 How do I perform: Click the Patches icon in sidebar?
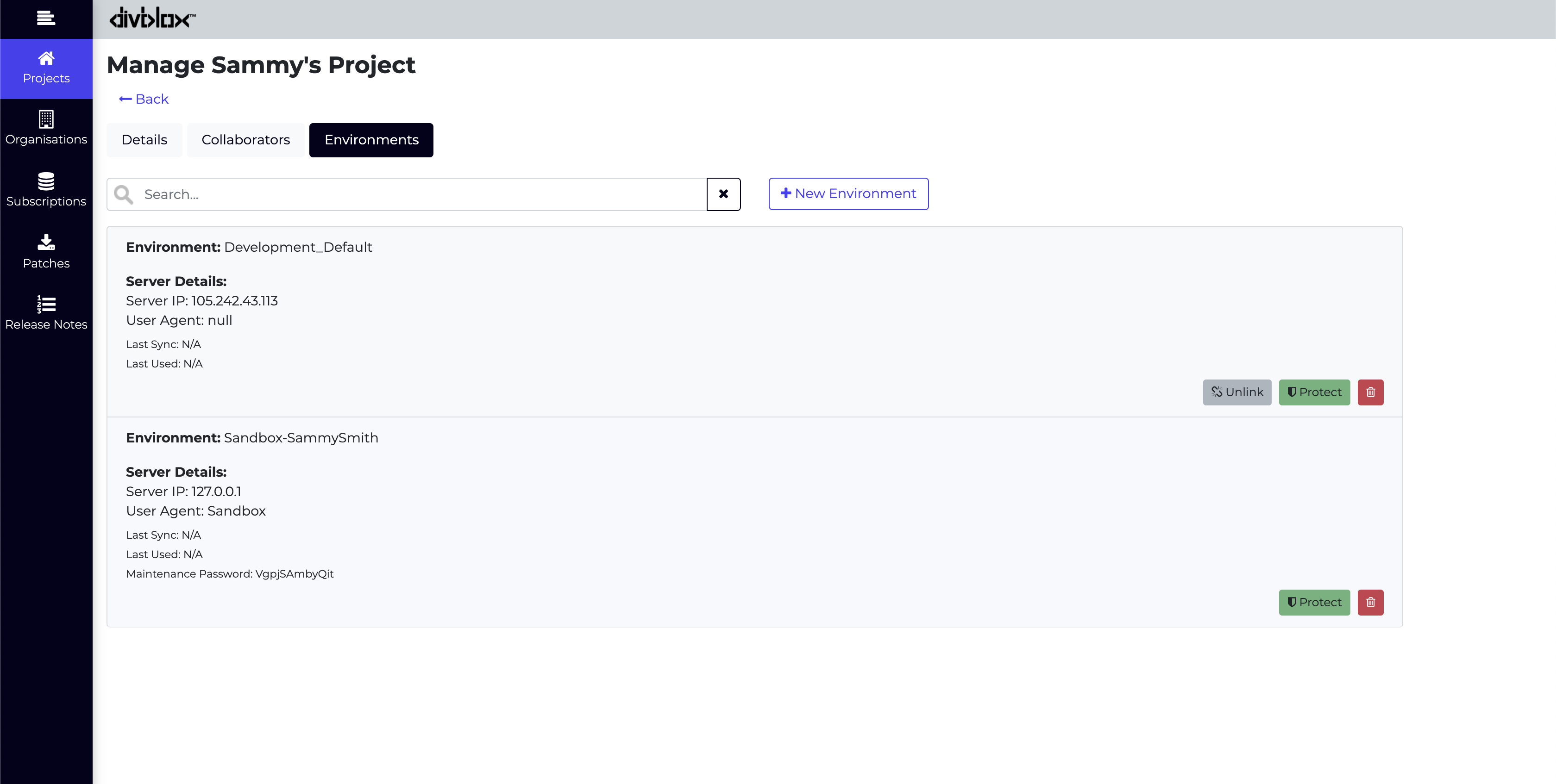(46, 252)
